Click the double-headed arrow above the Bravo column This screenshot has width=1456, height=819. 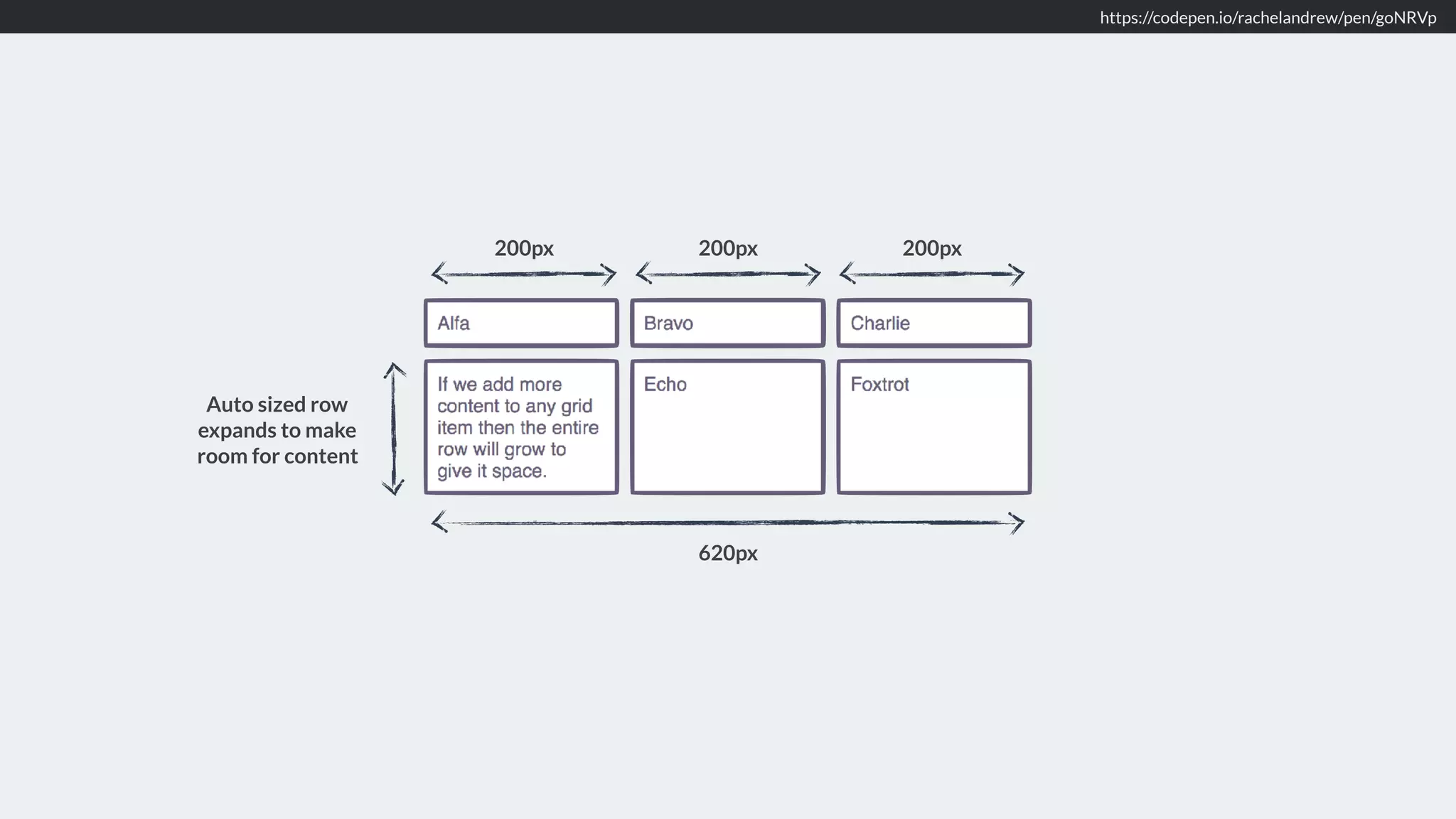pos(728,274)
